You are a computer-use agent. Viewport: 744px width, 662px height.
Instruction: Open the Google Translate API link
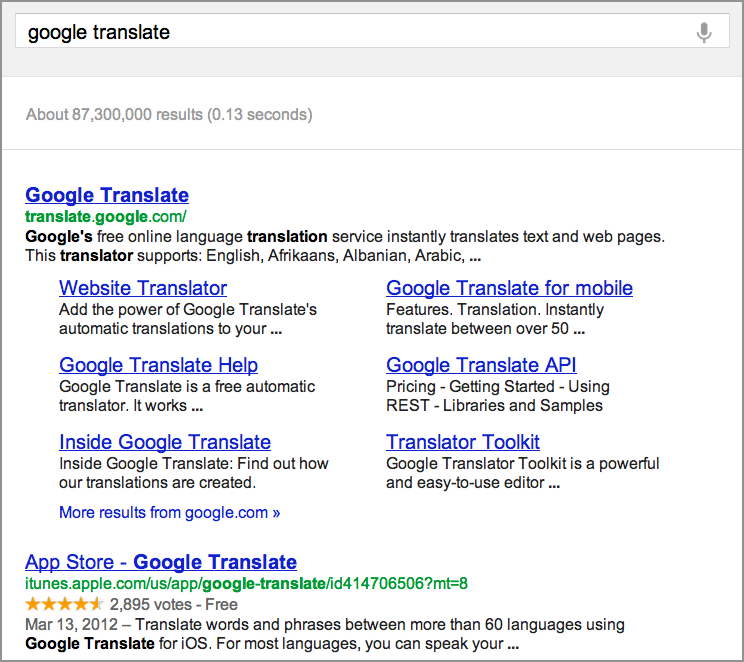481,365
